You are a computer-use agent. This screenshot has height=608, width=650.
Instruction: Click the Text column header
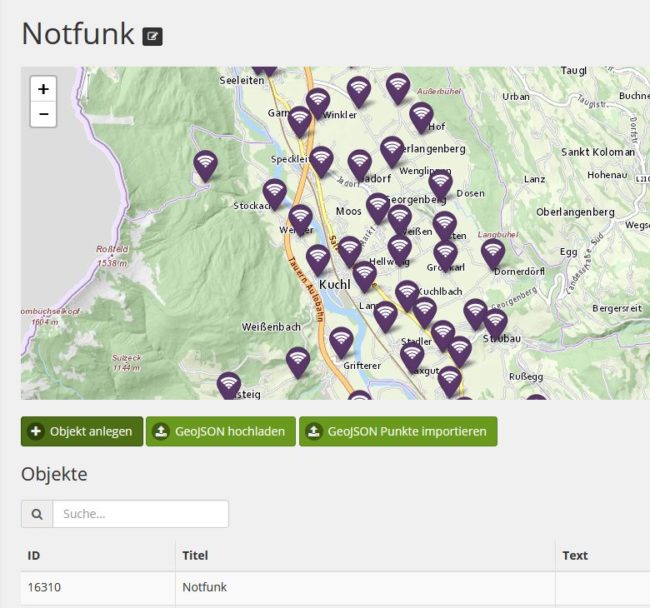pyautogui.click(x=575, y=555)
